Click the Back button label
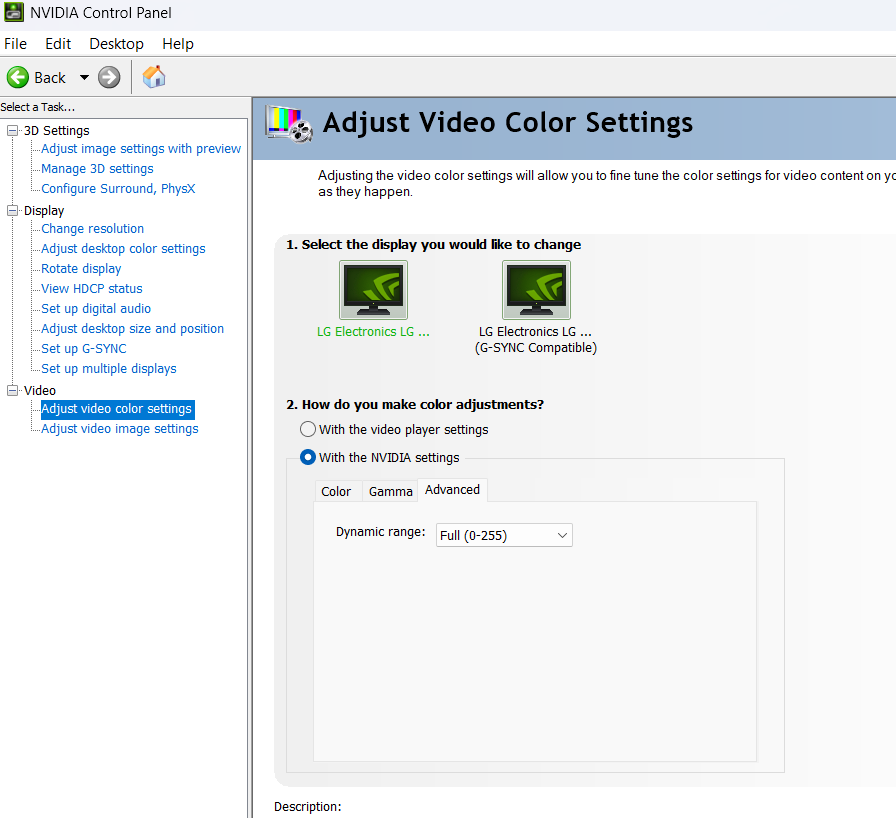 pos(50,78)
